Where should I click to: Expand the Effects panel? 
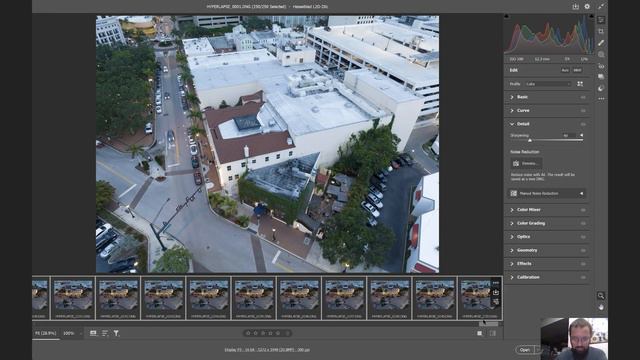[512, 264]
